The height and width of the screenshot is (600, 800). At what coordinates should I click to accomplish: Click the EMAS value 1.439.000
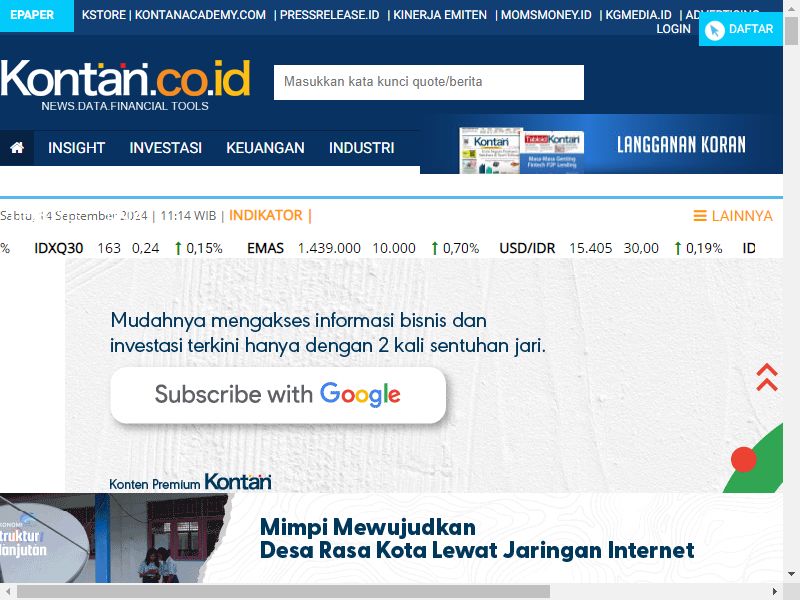coord(329,248)
